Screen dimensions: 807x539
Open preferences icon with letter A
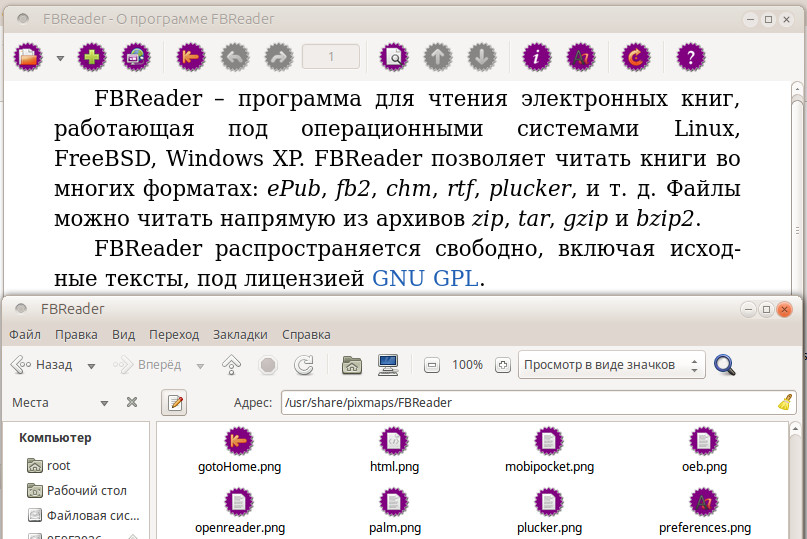pyautogui.click(x=581, y=57)
